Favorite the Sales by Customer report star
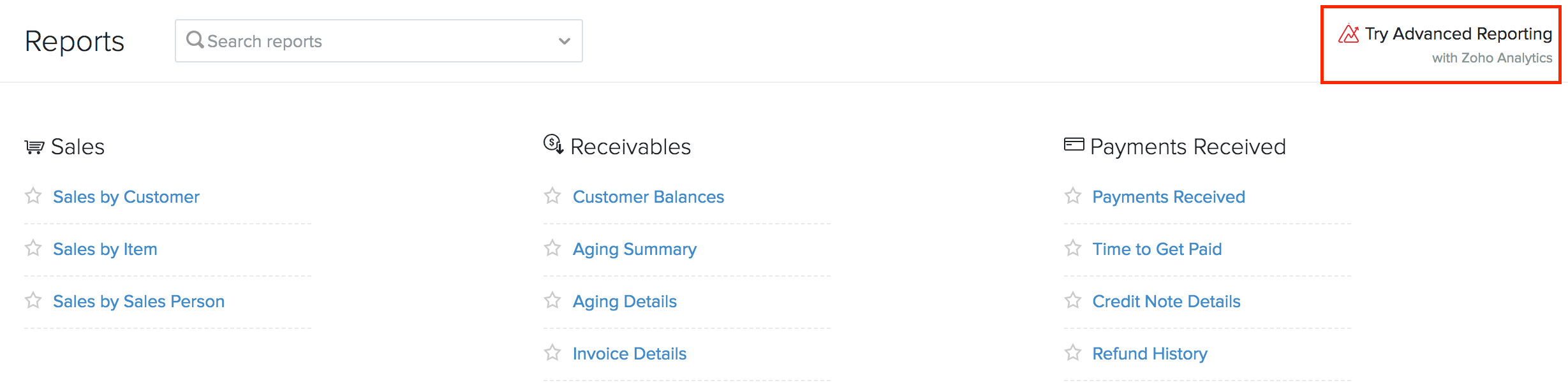This screenshot has height=385, width=1568. pos(33,196)
